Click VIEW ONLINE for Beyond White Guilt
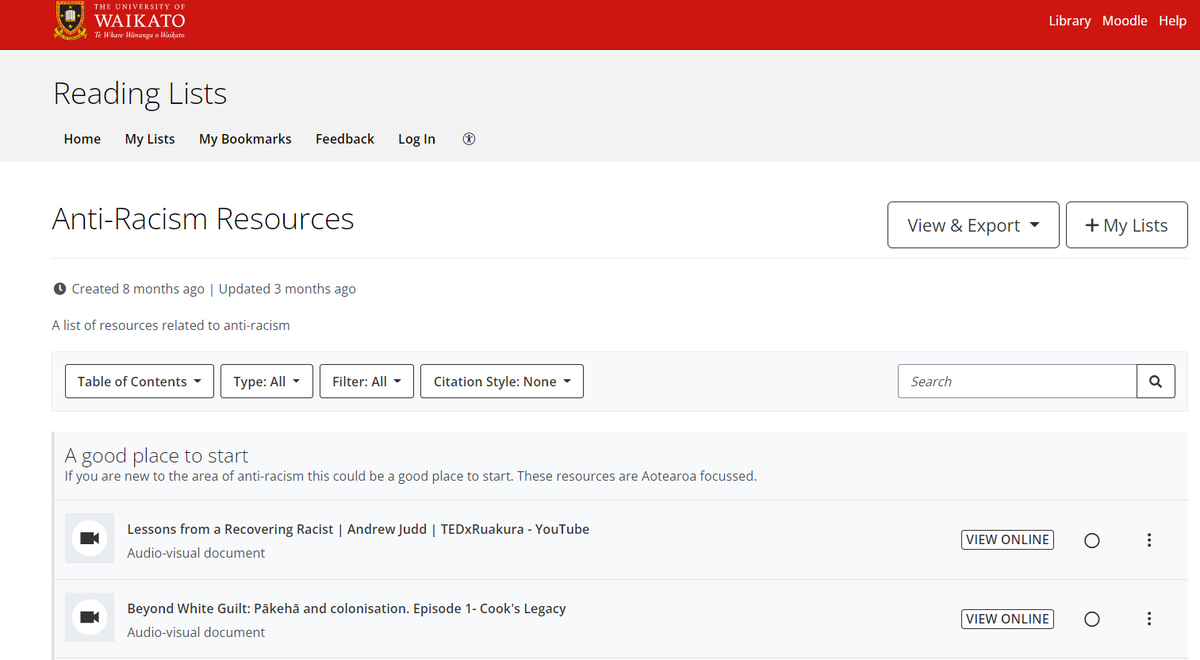Screen dimensions: 1200x660 [x=1007, y=618]
